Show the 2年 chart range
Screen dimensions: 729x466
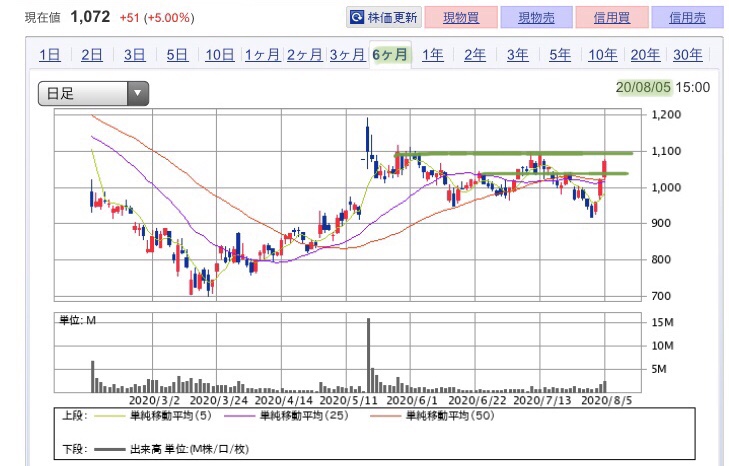click(475, 55)
